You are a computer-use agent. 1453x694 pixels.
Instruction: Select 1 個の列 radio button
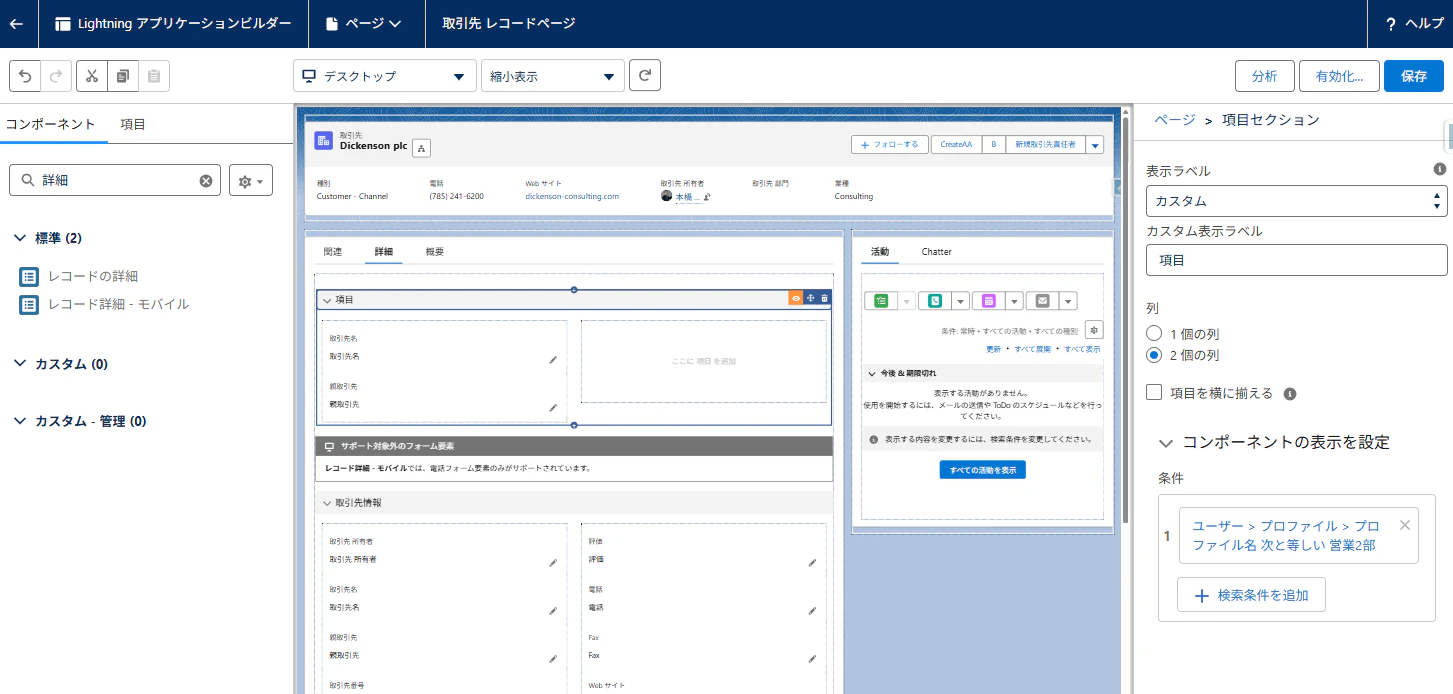[1154, 333]
